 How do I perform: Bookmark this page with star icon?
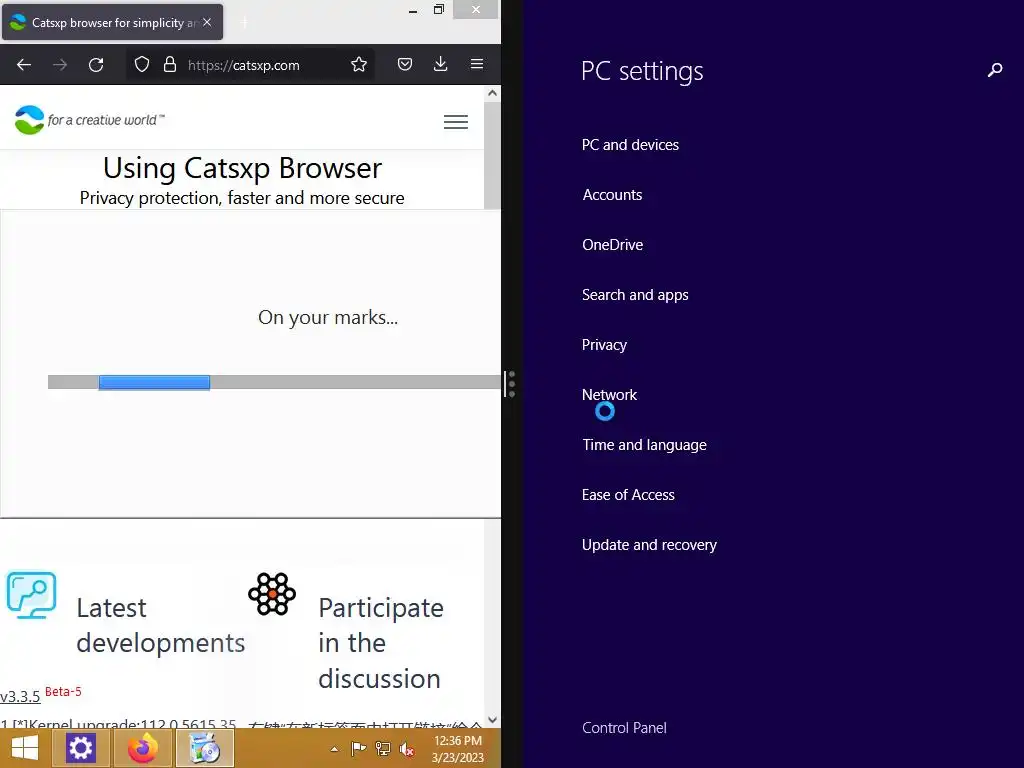pos(359,64)
